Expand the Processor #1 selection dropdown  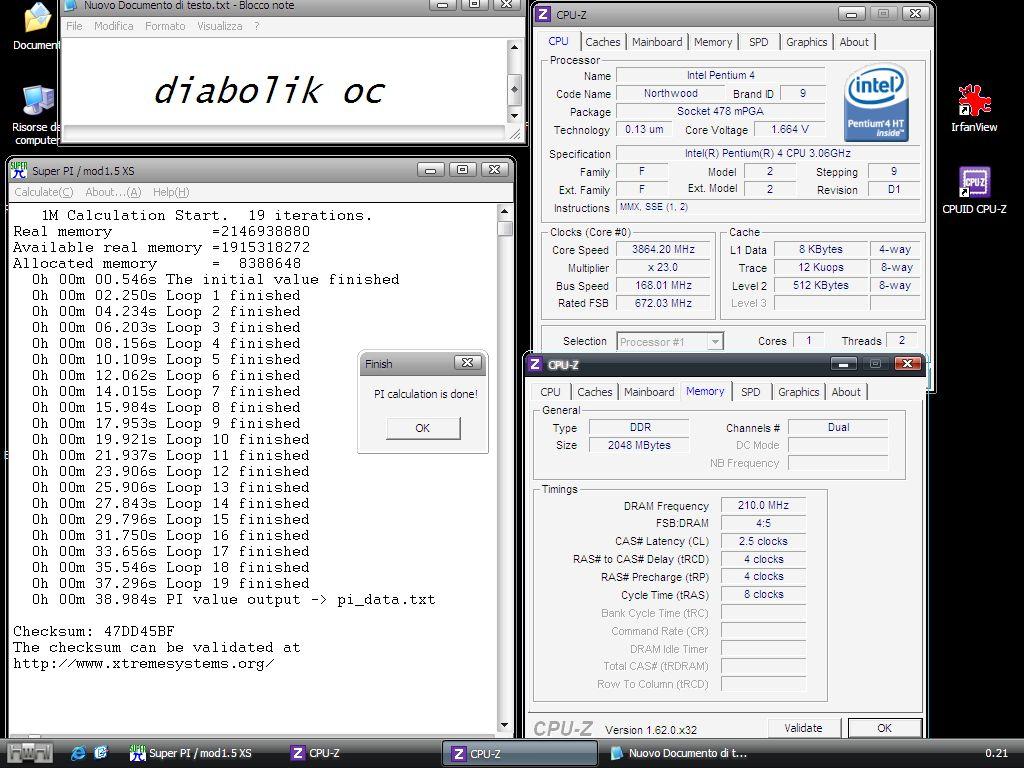tap(715, 342)
